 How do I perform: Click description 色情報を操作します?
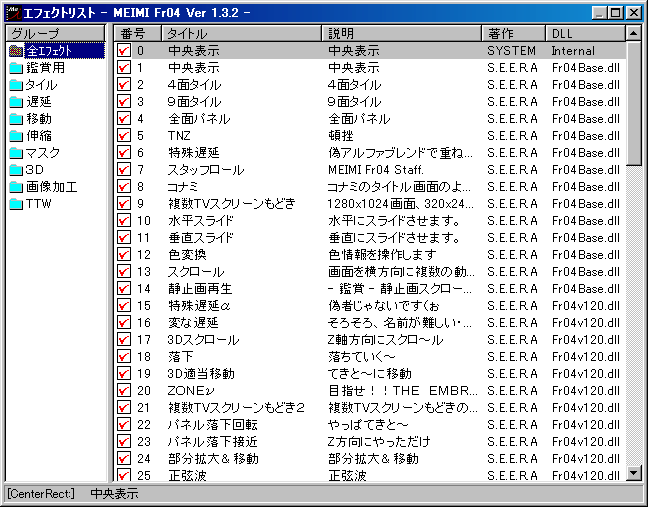382,255
